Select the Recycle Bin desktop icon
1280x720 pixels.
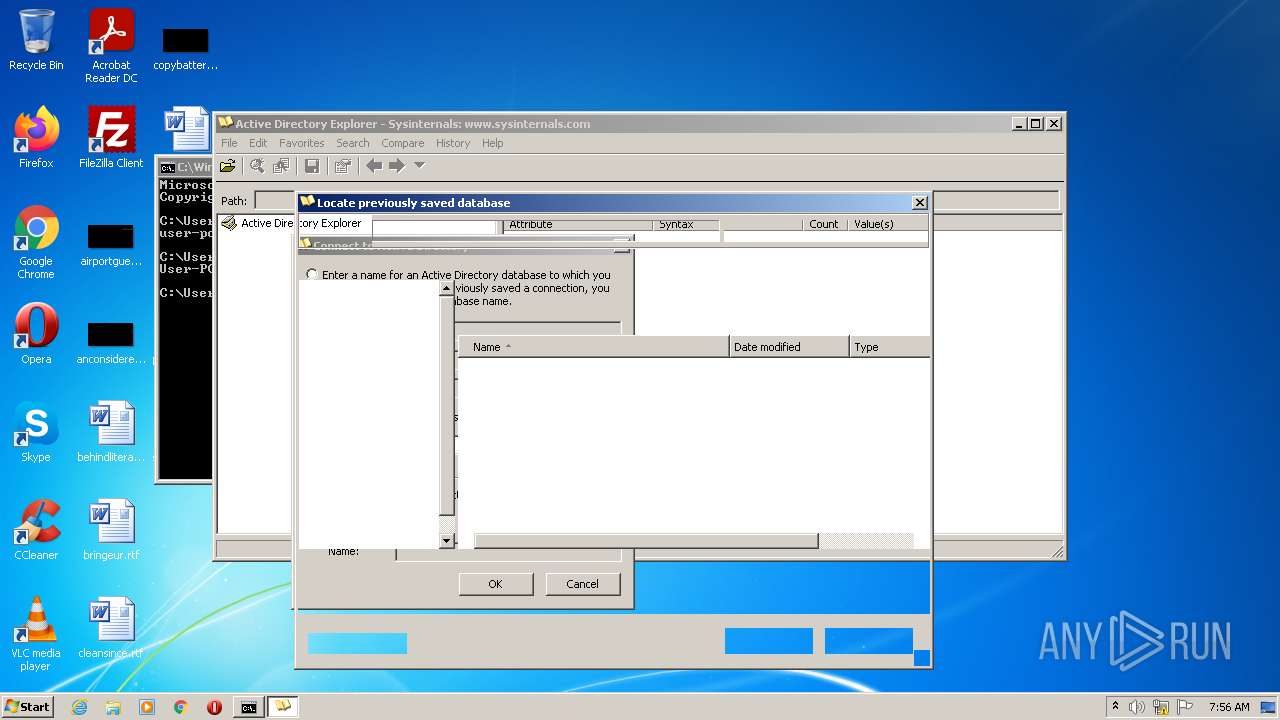tap(36, 40)
